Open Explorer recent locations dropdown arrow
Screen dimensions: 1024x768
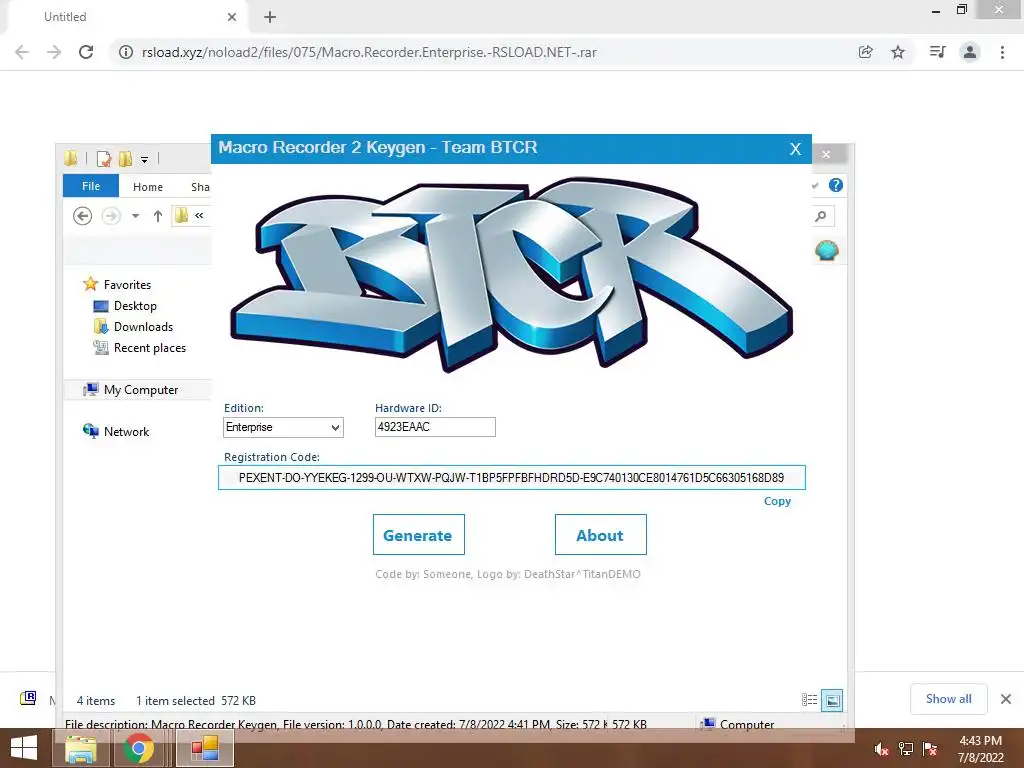(x=135, y=216)
